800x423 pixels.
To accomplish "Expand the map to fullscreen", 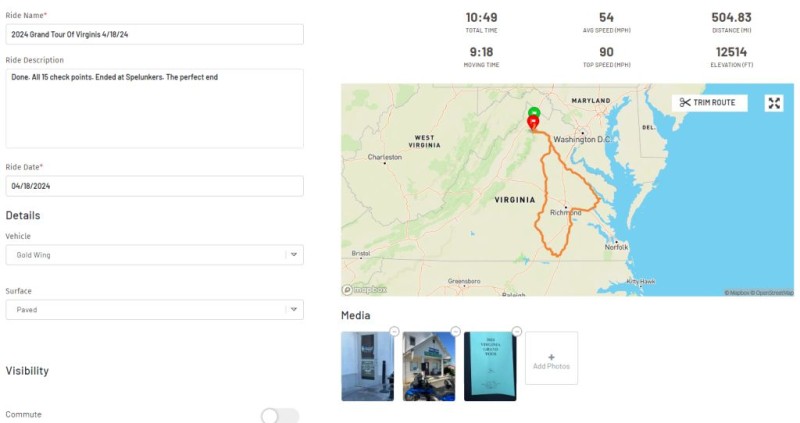I will [x=774, y=103].
